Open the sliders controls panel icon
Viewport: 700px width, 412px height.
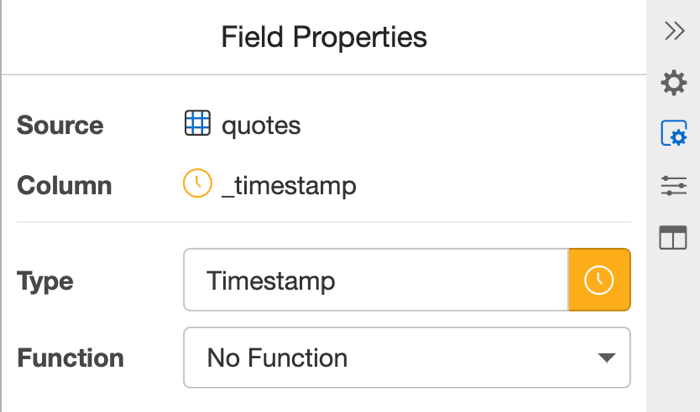tap(674, 185)
